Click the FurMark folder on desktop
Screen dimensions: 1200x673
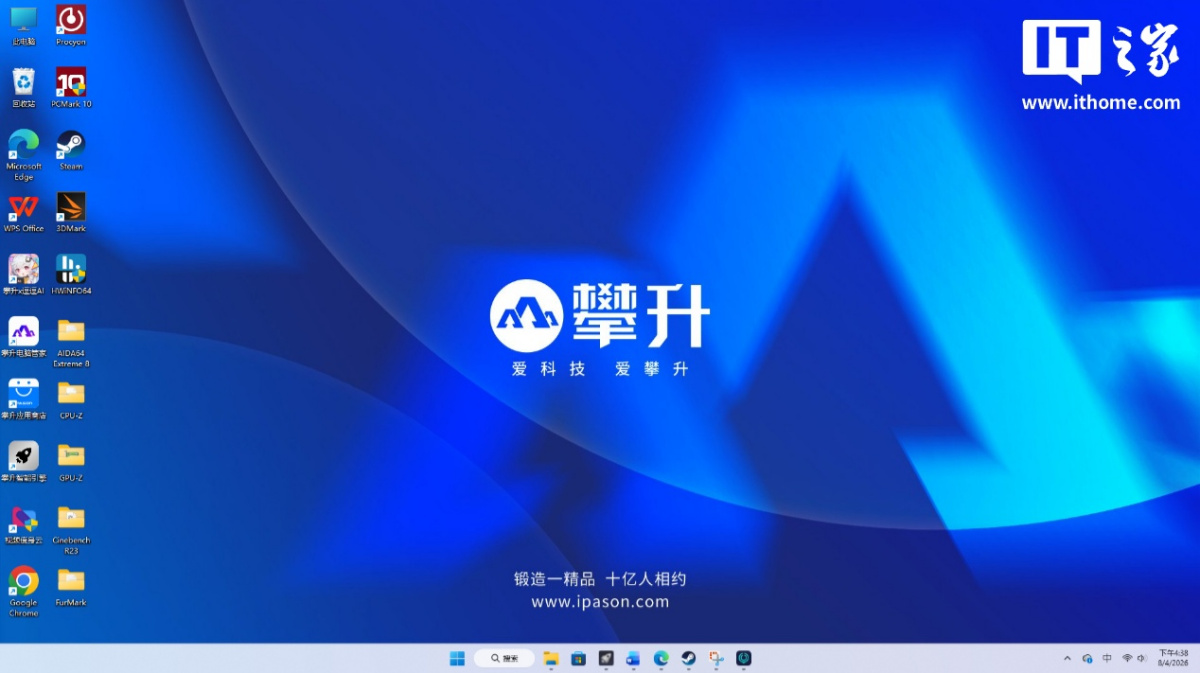pos(71,580)
